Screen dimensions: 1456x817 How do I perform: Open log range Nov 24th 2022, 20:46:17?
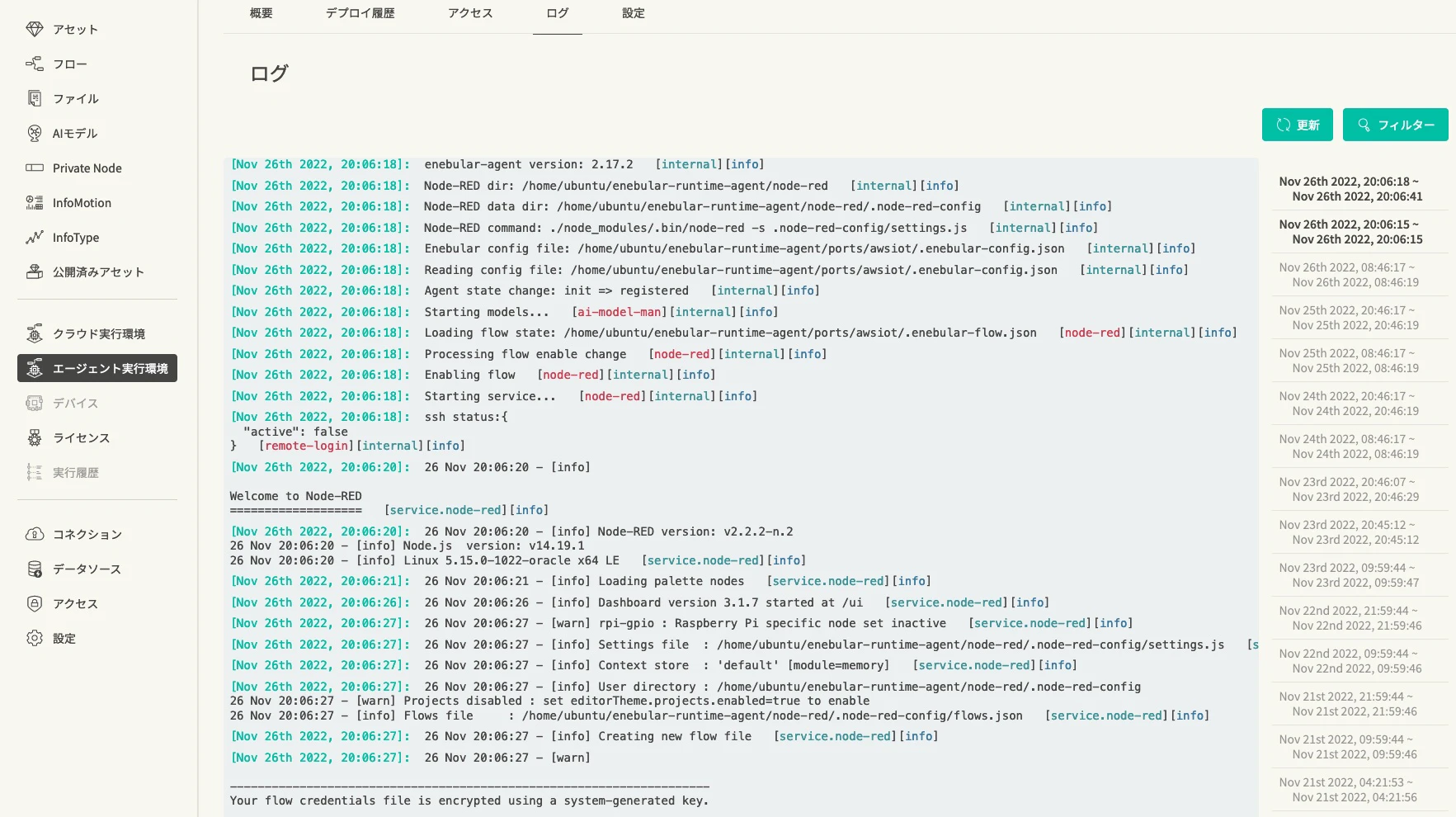pos(1359,404)
